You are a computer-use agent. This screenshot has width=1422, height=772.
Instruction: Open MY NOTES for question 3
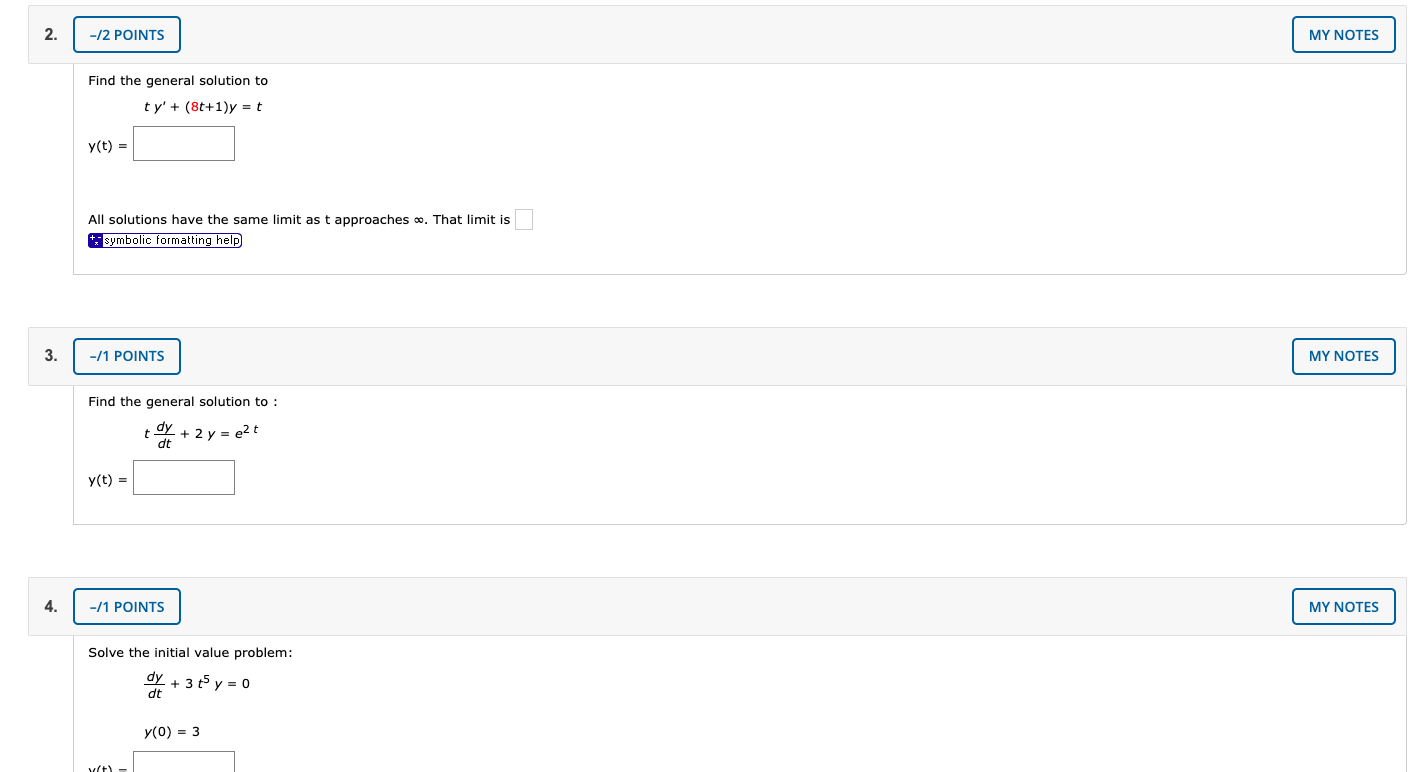(x=1343, y=356)
